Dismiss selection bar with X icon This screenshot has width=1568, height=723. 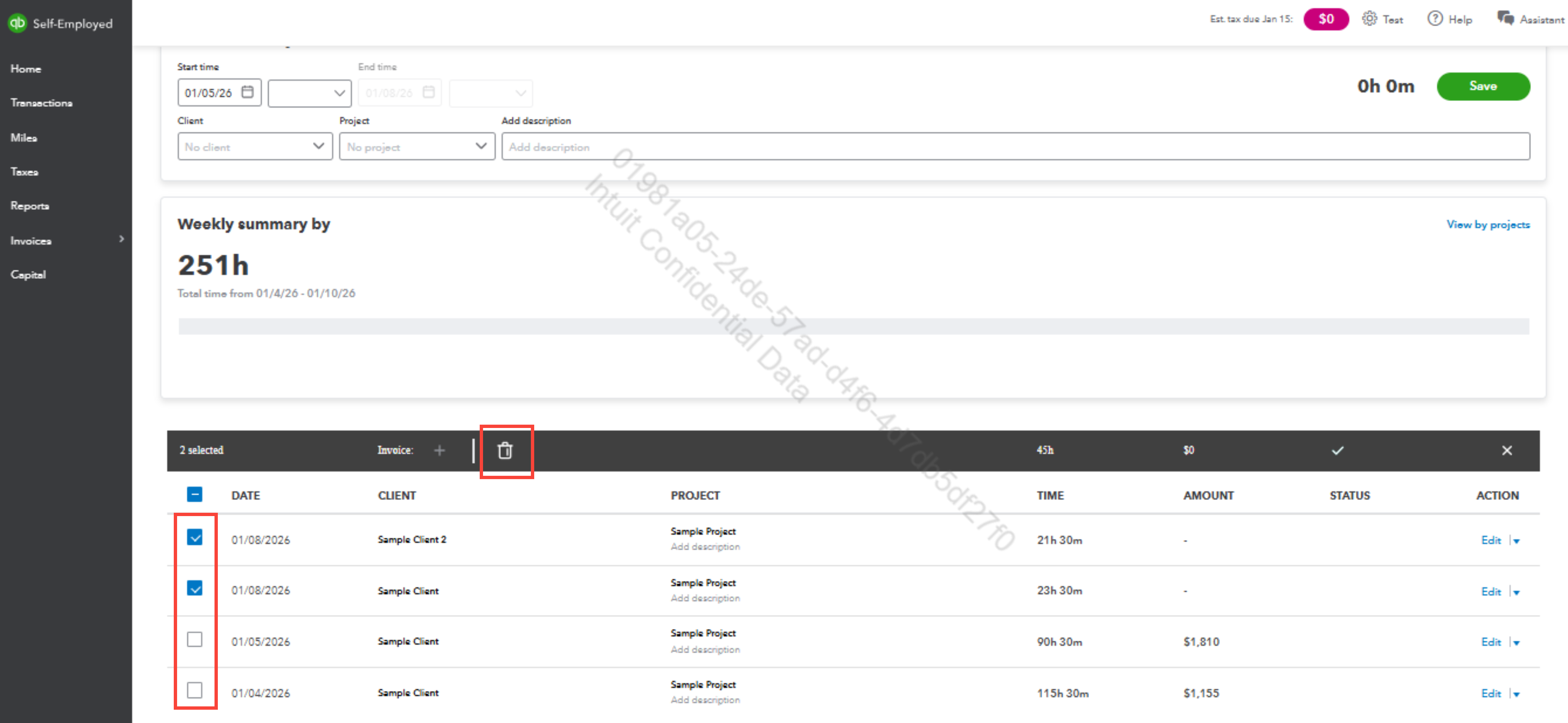(x=1506, y=450)
